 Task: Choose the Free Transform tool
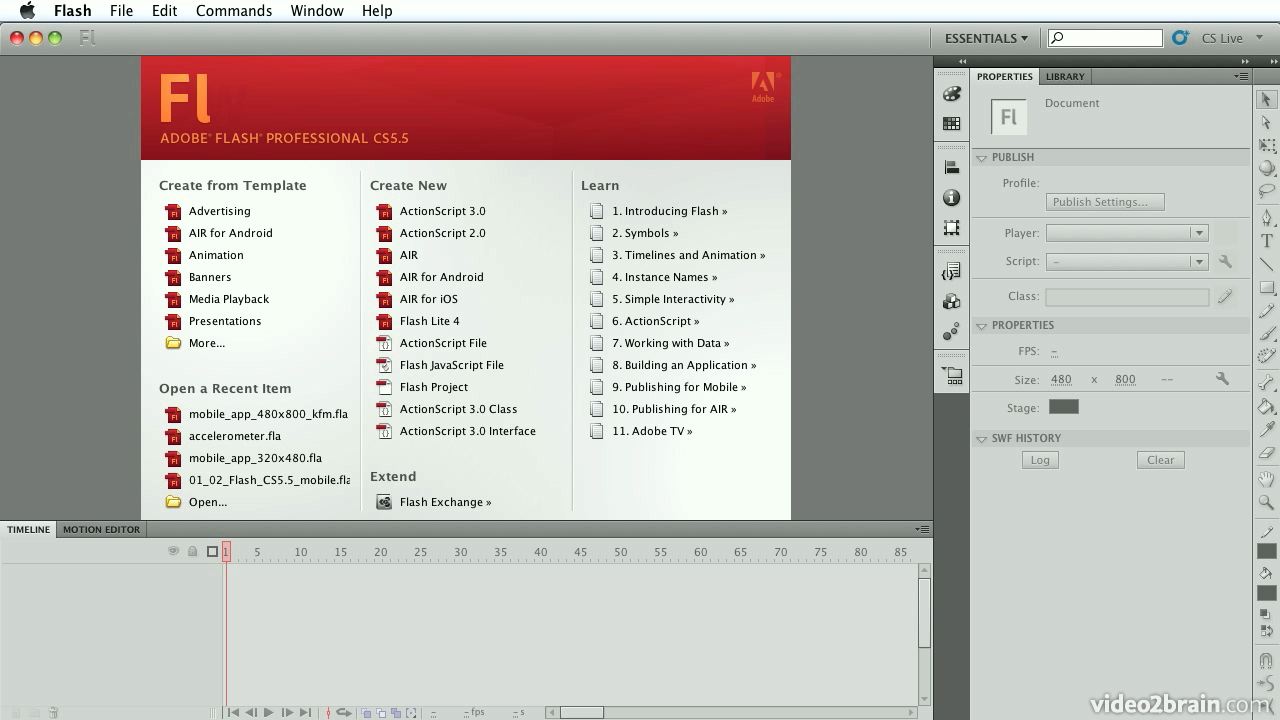1266,146
